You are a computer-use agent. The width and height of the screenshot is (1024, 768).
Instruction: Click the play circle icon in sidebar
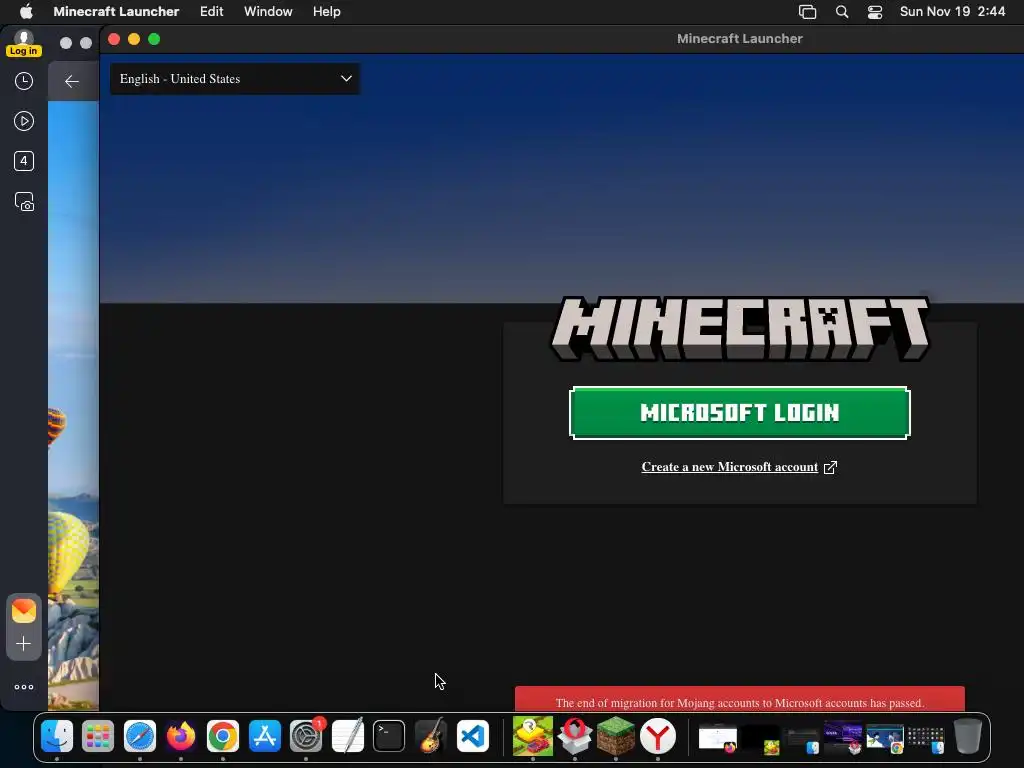click(x=24, y=121)
